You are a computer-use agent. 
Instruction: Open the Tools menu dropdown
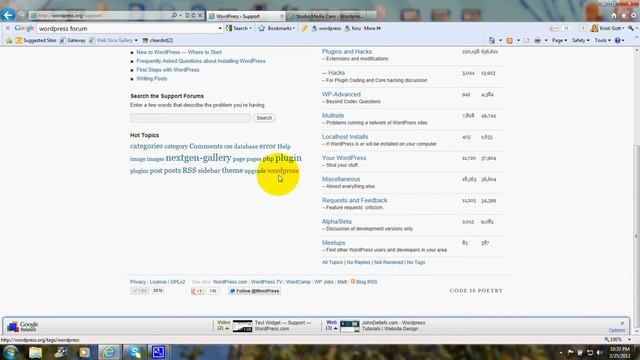602,40
